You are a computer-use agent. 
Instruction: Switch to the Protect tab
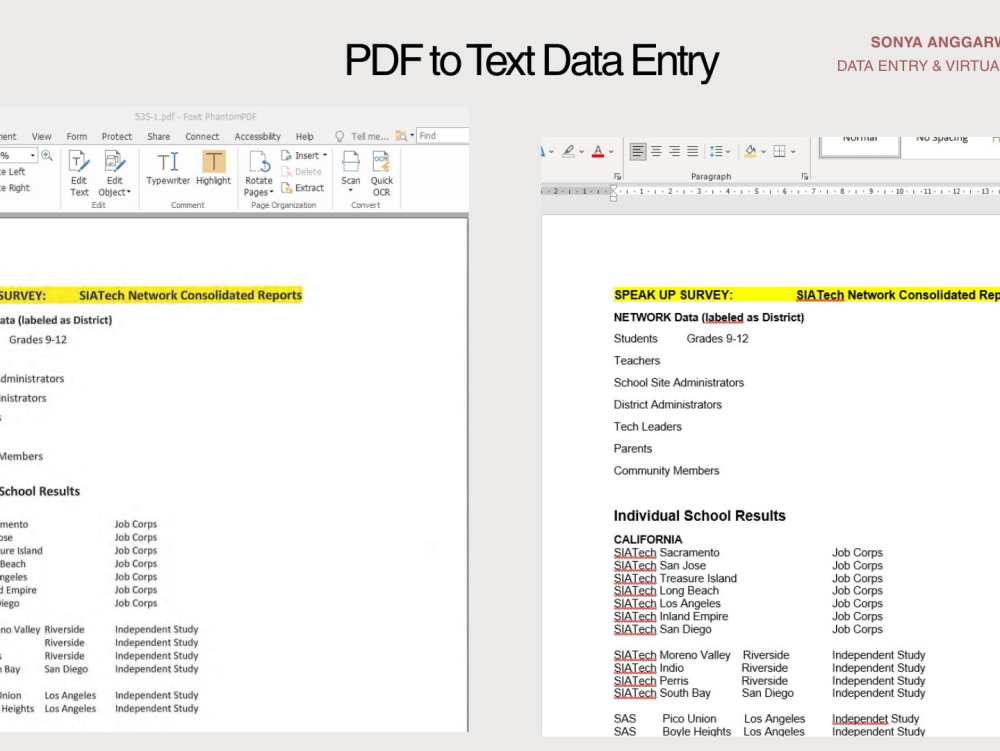[x=117, y=136]
